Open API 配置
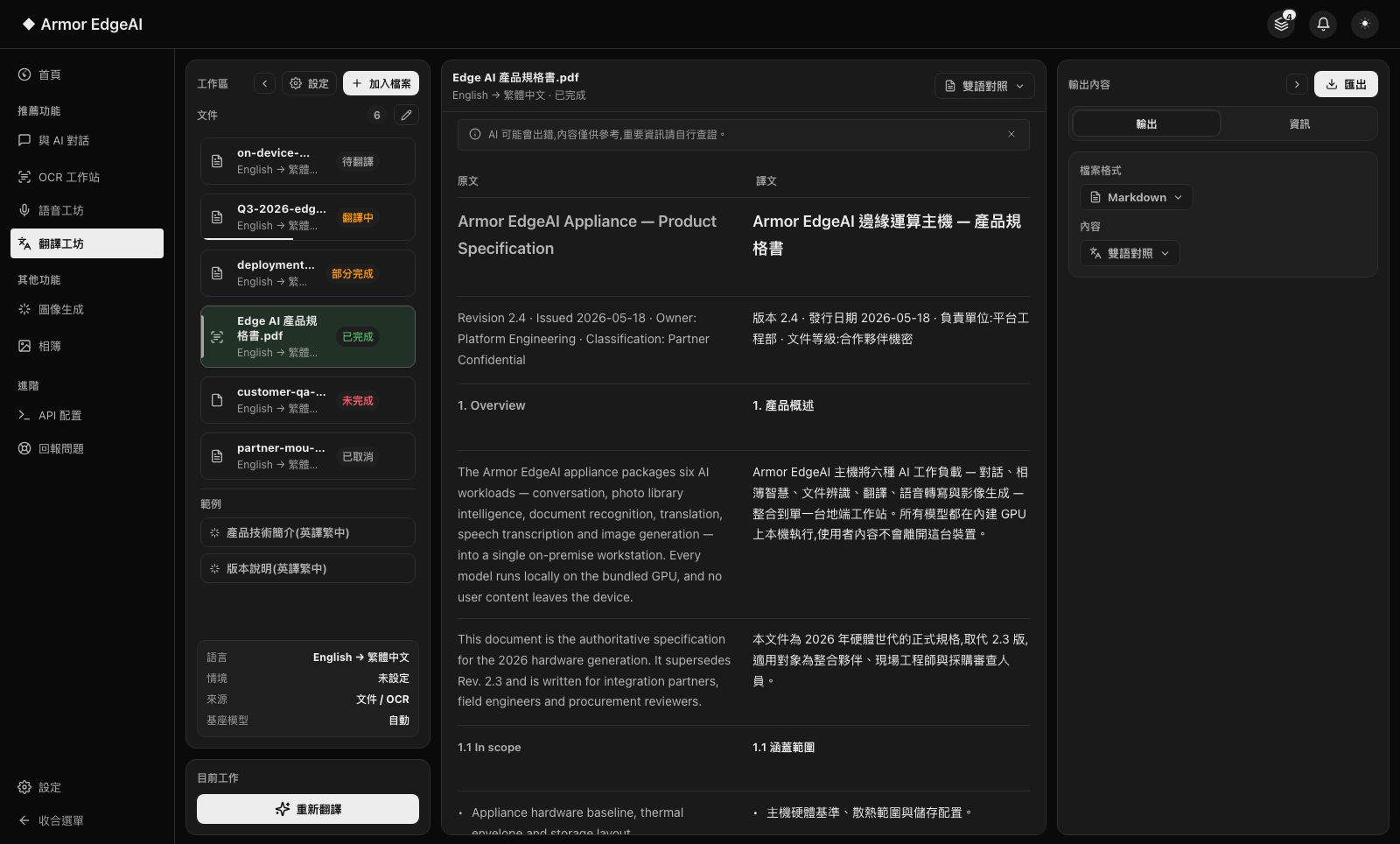This screenshot has width=1400, height=844. coord(87,415)
